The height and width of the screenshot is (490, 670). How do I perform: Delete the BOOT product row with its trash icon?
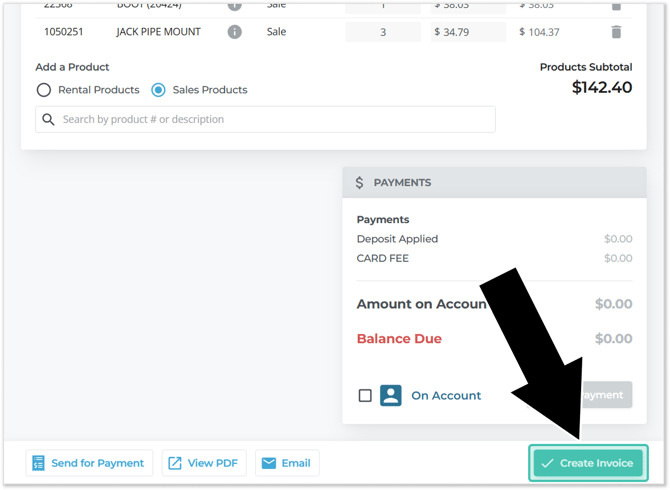click(616, 4)
